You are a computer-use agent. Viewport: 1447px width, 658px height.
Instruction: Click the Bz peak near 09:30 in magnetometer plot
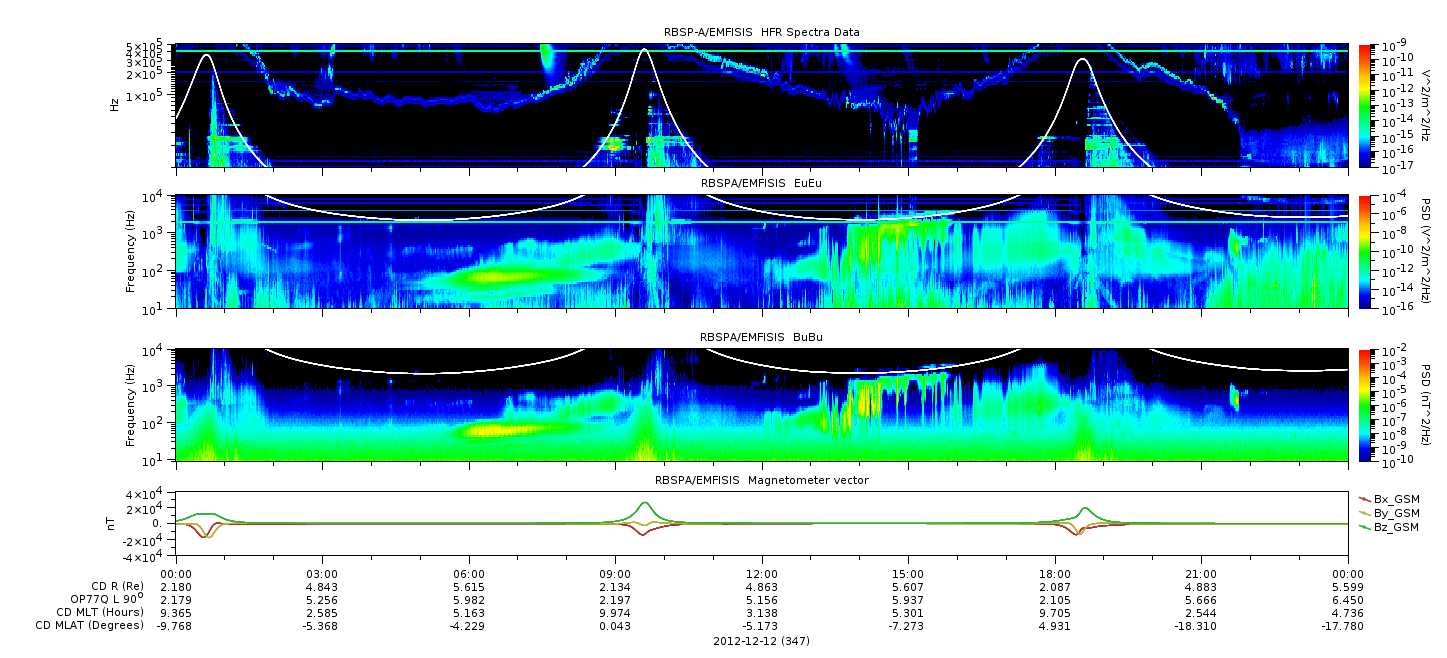(x=645, y=504)
